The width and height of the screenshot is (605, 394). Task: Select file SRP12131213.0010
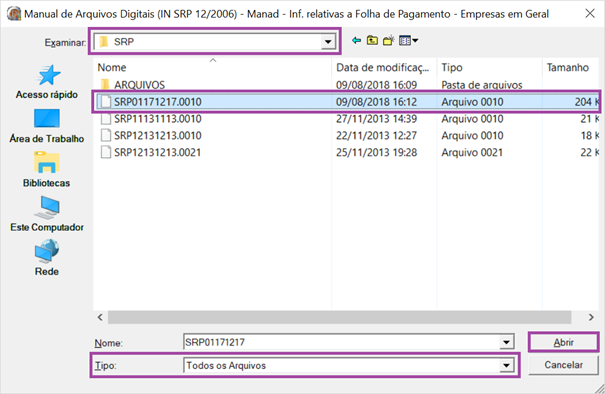coord(157,135)
